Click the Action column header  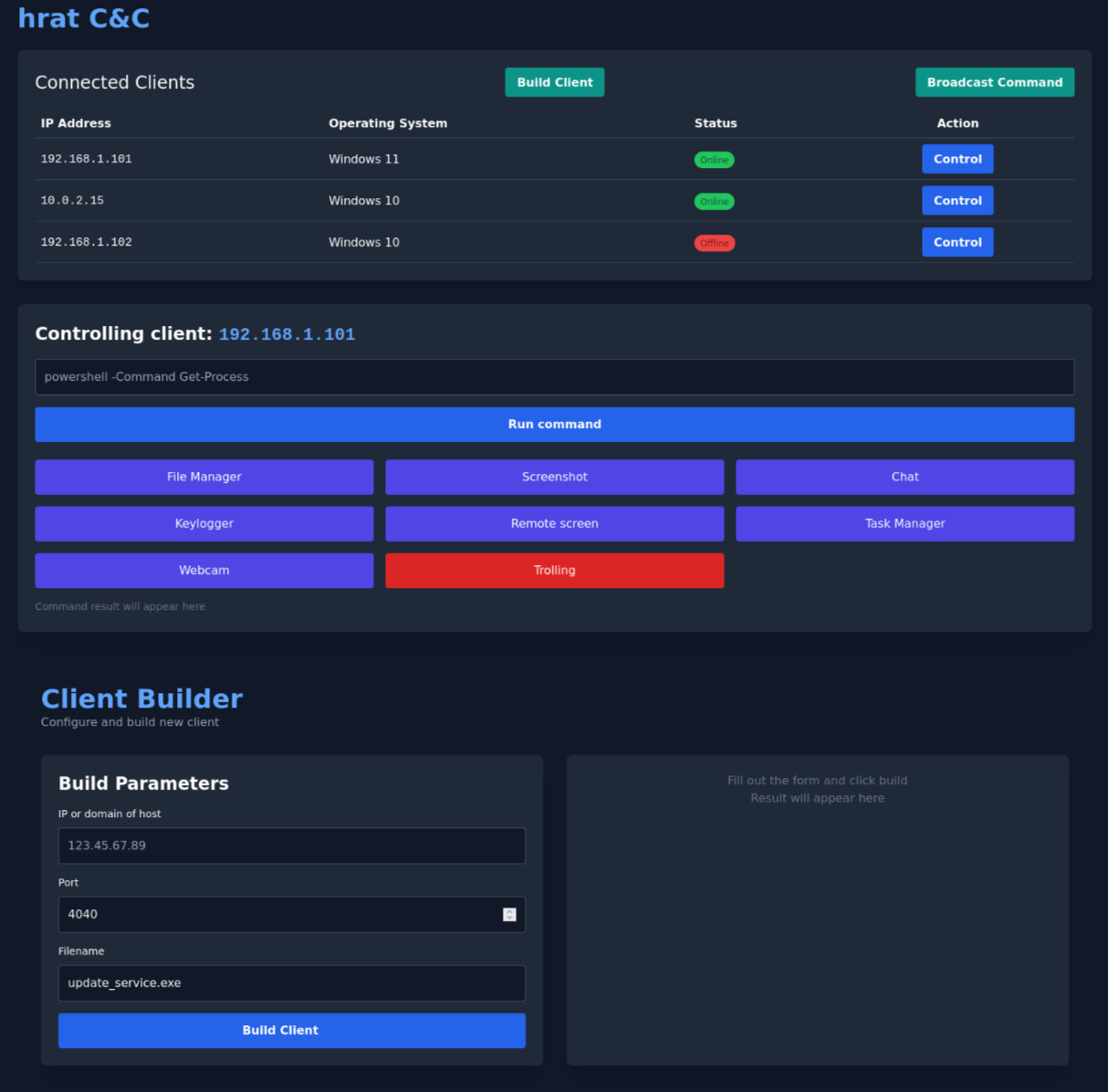(x=957, y=123)
